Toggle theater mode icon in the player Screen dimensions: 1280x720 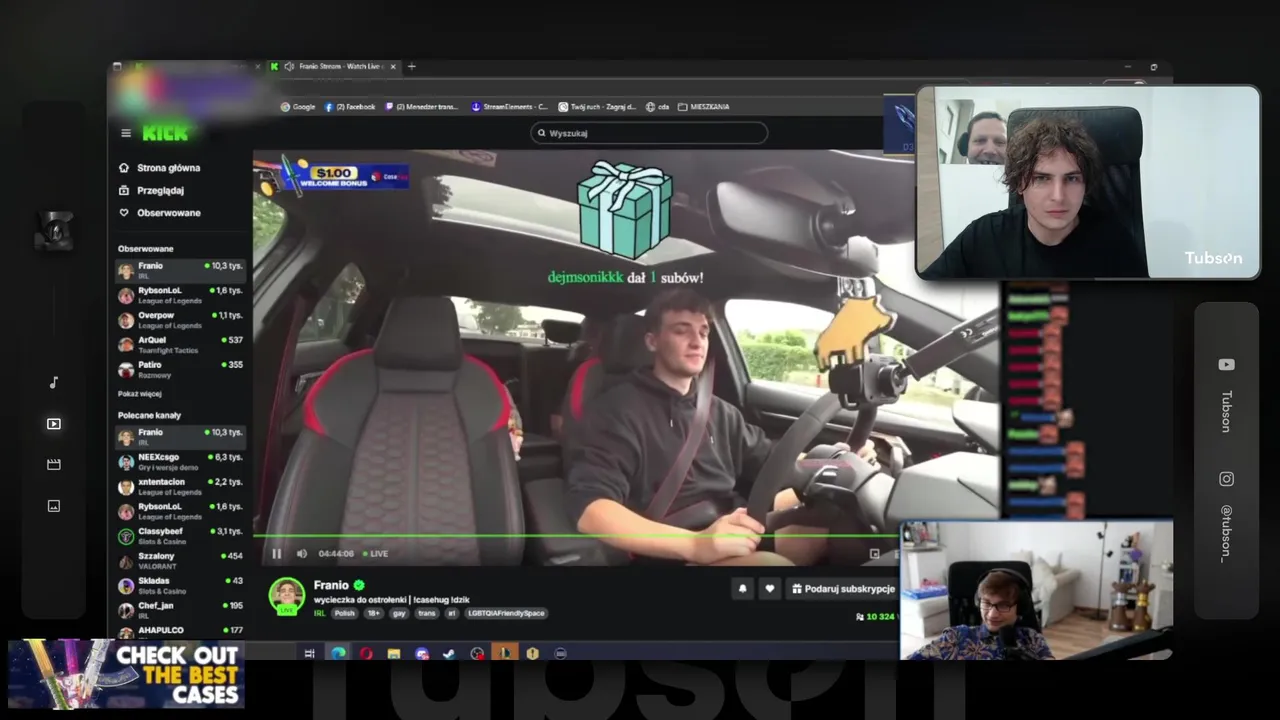pyautogui.click(x=874, y=553)
